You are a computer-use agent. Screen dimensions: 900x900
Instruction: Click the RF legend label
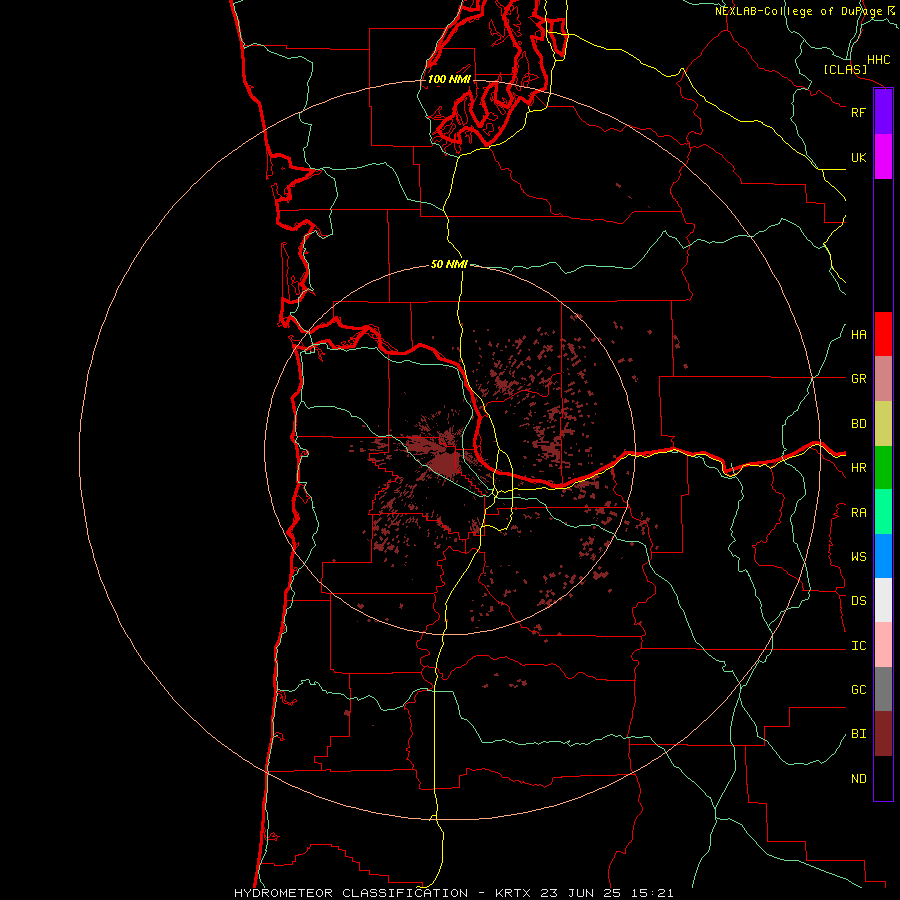(859, 112)
